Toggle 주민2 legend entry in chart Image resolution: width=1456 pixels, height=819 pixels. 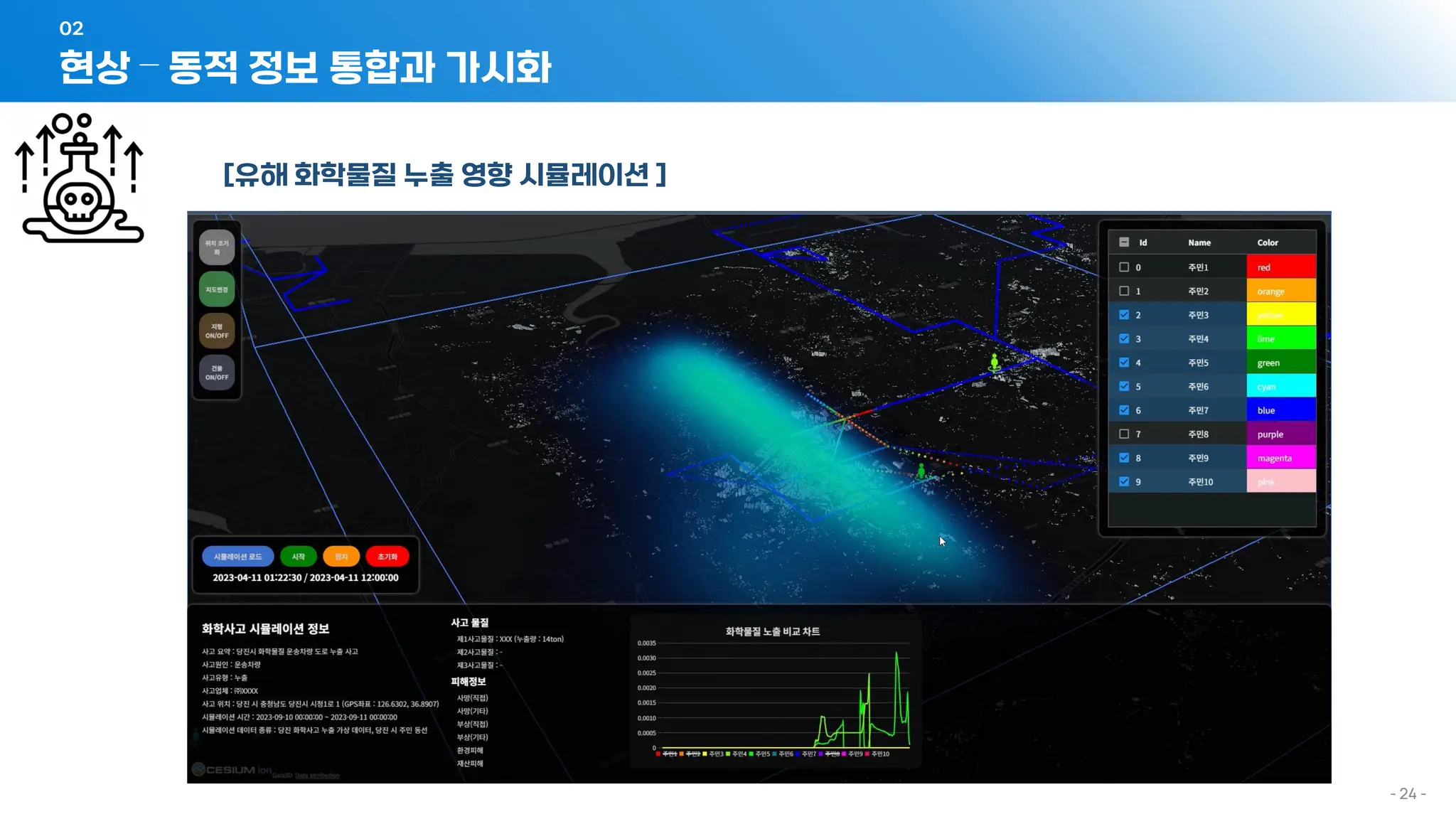click(x=691, y=754)
